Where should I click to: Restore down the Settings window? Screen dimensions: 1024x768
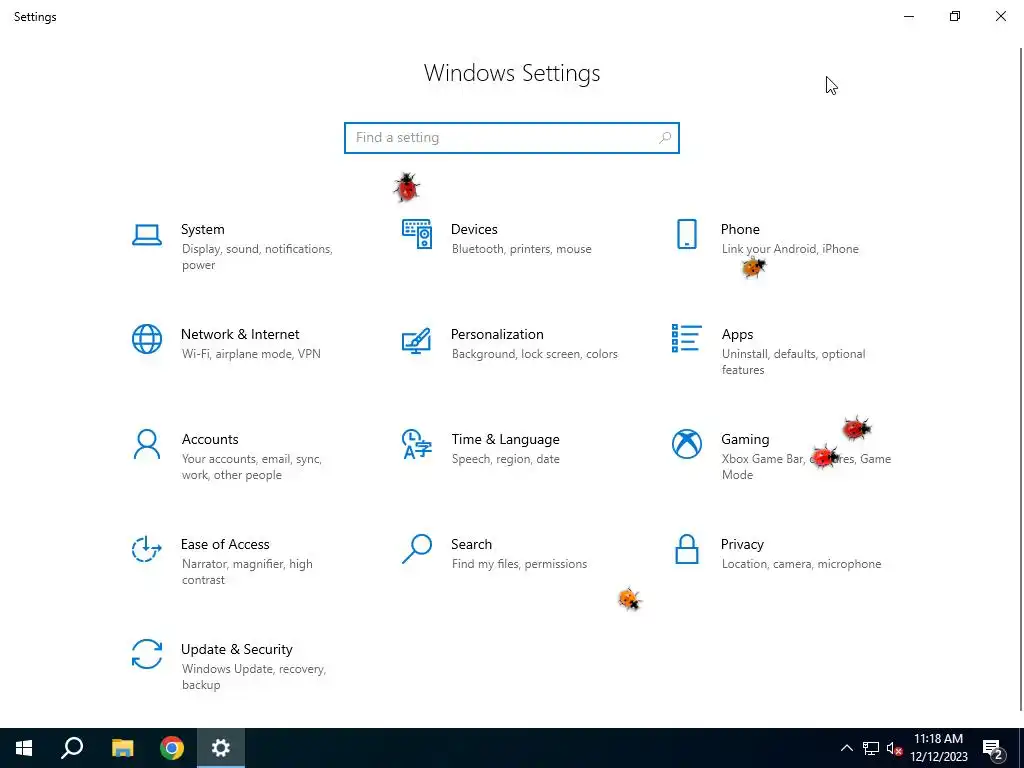pos(955,16)
